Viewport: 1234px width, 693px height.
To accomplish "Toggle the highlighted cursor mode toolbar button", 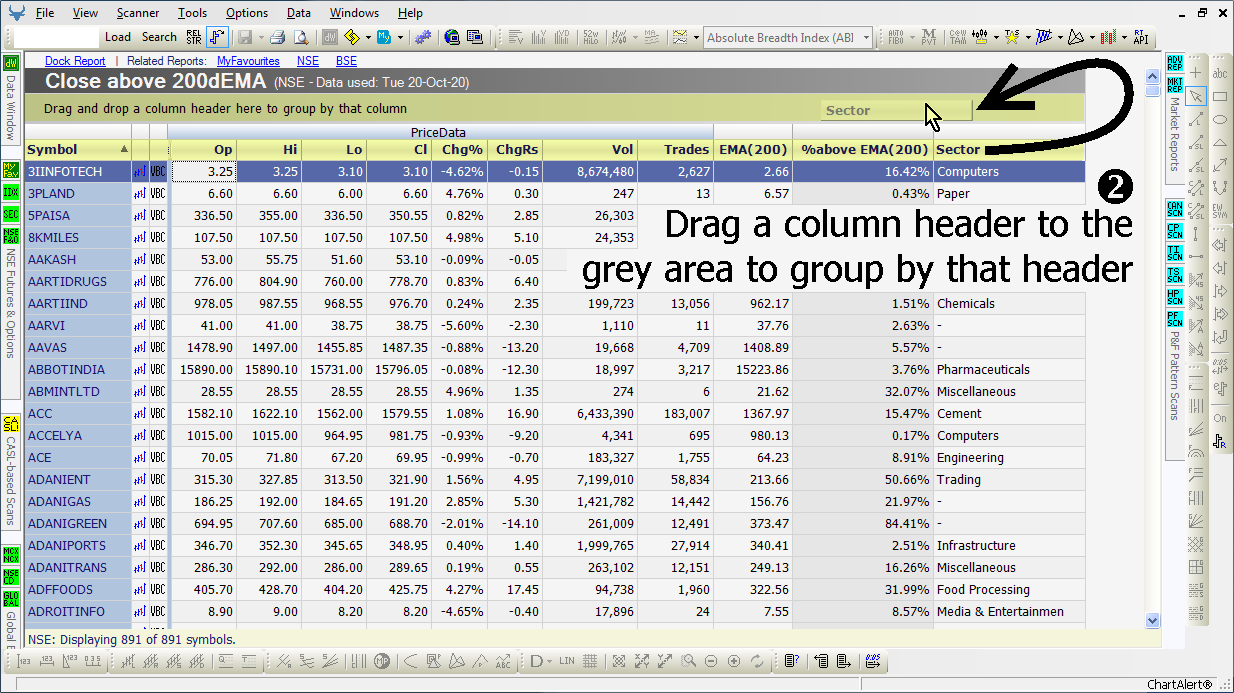I will 217,37.
